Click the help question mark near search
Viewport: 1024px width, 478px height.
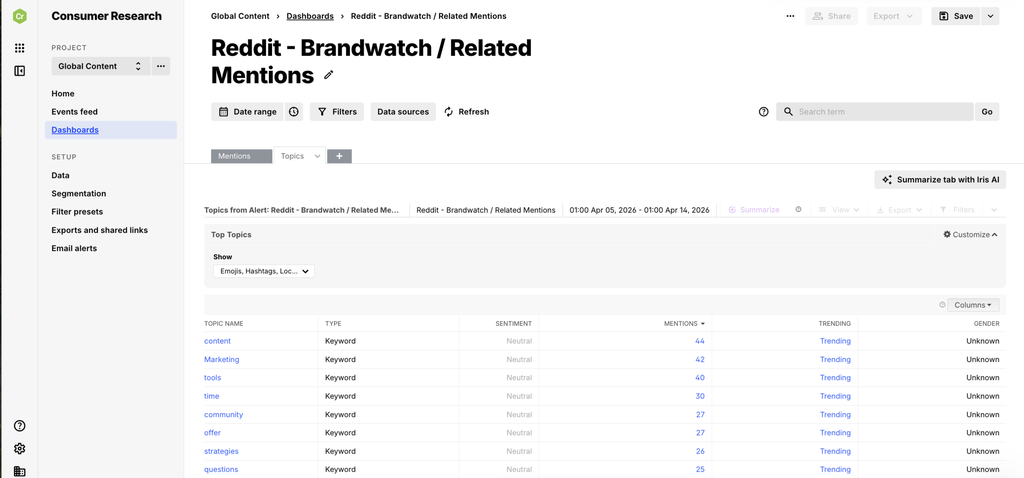pyautogui.click(x=763, y=112)
